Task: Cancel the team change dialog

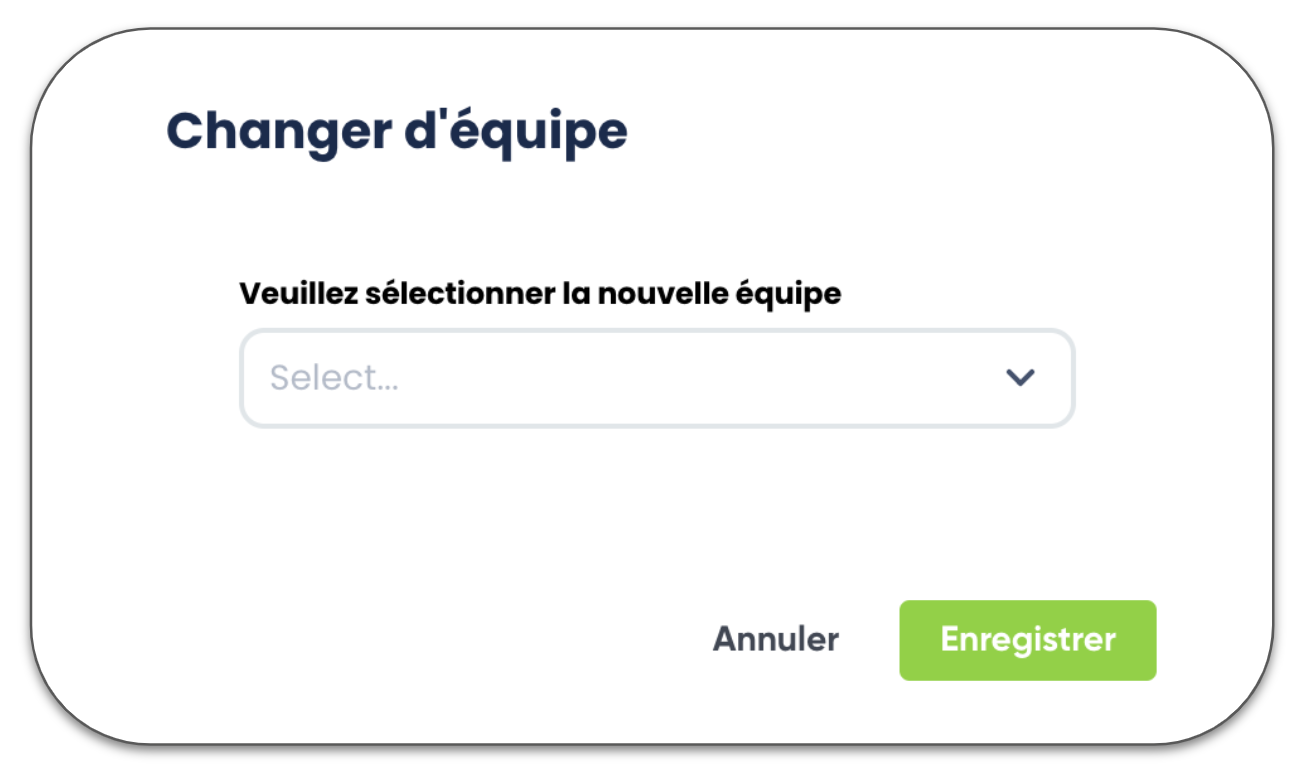Action: point(775,640)
